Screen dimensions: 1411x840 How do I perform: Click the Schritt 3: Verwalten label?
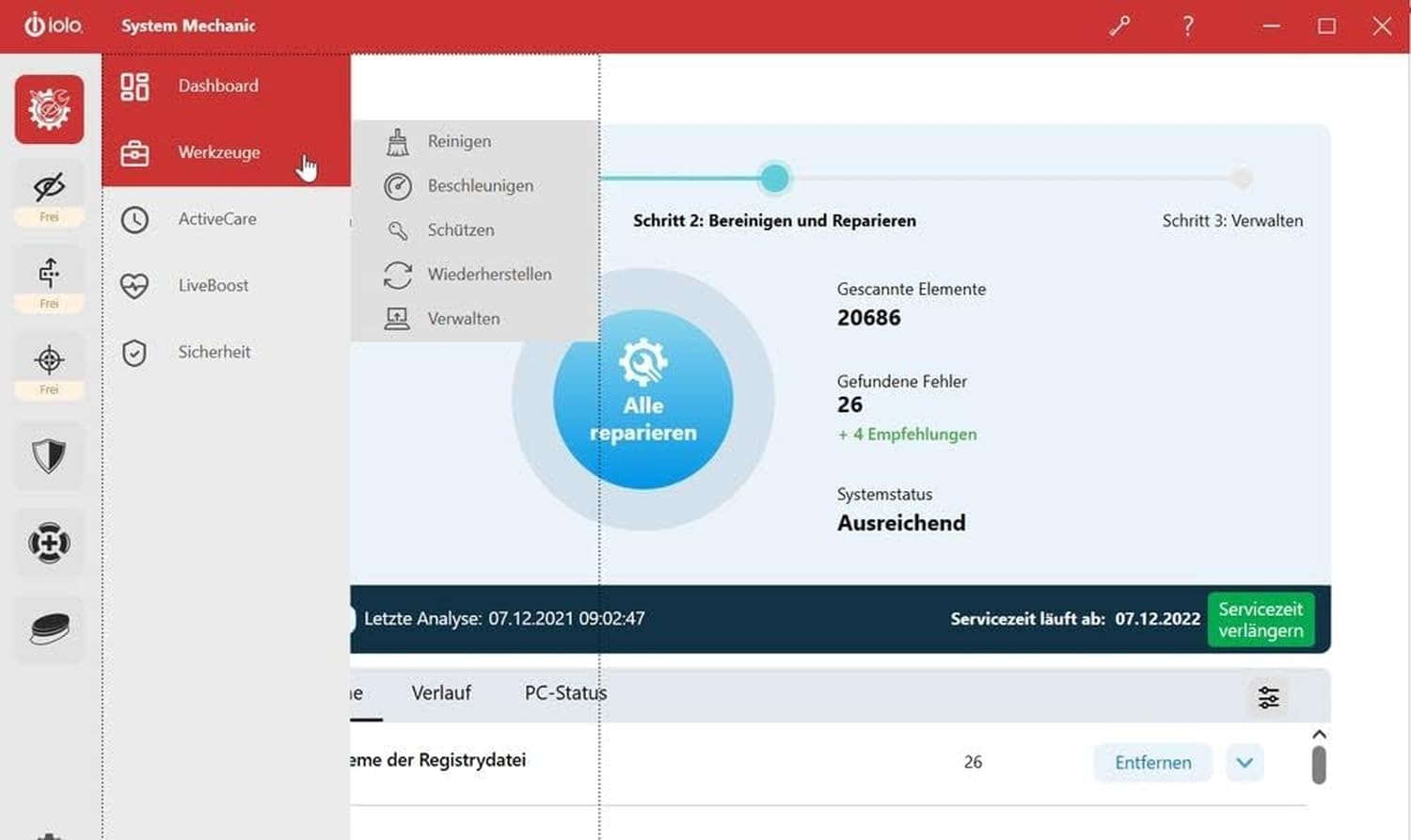point(1232,221)
